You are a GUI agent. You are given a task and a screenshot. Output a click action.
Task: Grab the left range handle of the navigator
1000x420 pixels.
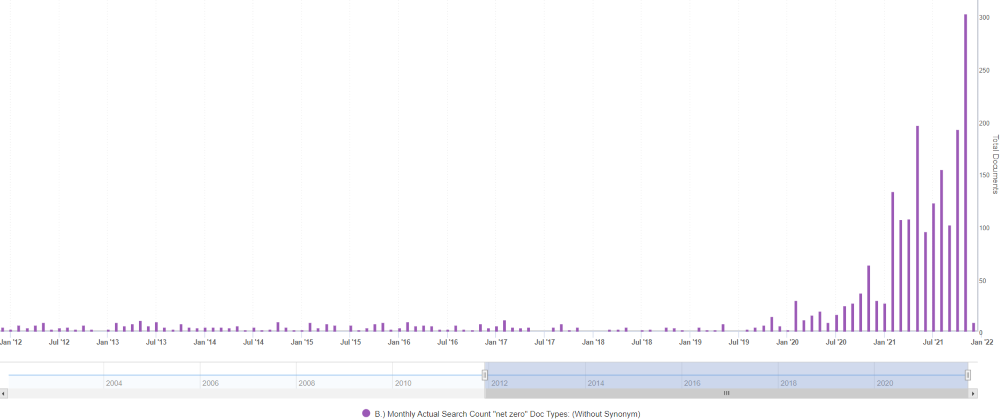coord(485,375)
